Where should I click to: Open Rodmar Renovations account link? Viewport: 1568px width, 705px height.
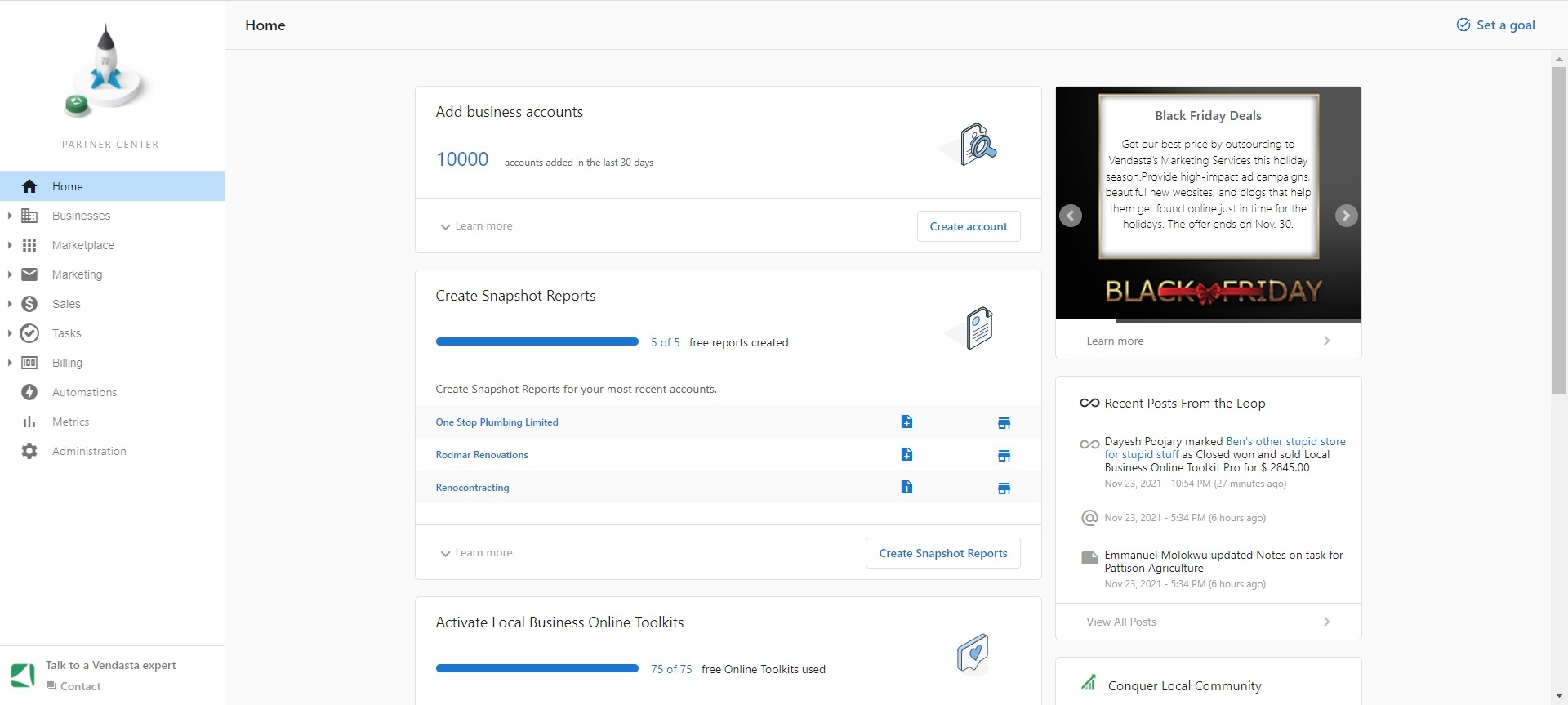pos(482,455)
